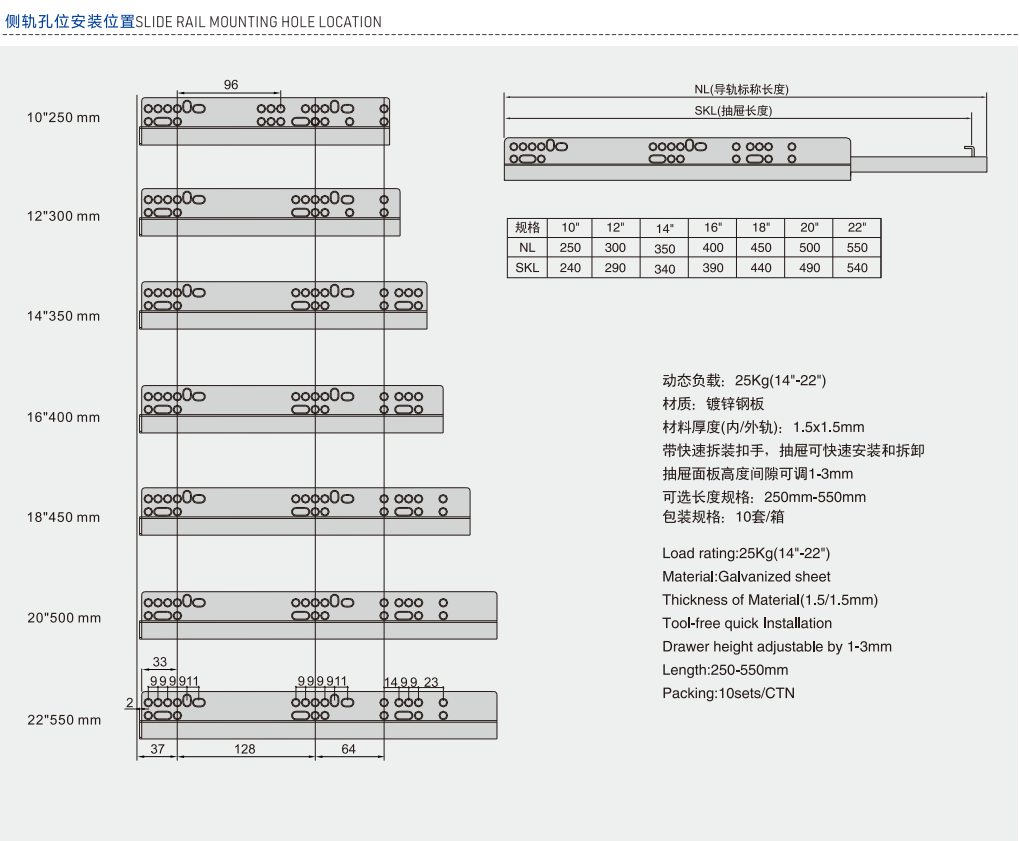Open the 规格 header cell options
Viewport: 1020px width, 841px height.
(x=527, y=227)
